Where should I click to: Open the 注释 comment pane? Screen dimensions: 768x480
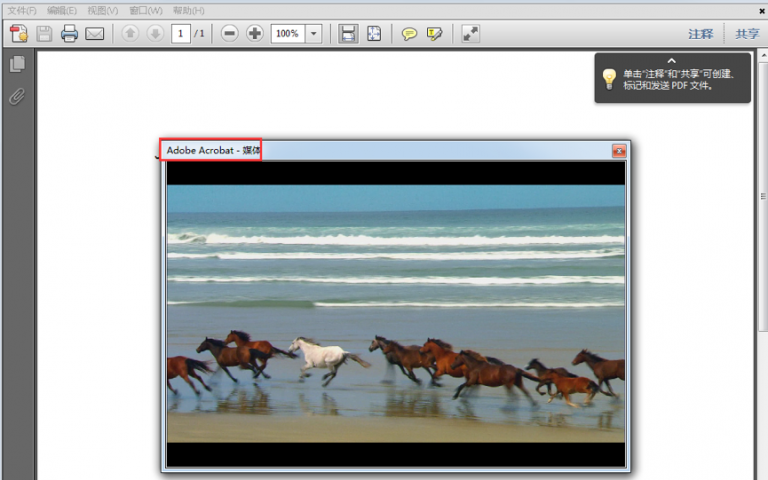700,33
